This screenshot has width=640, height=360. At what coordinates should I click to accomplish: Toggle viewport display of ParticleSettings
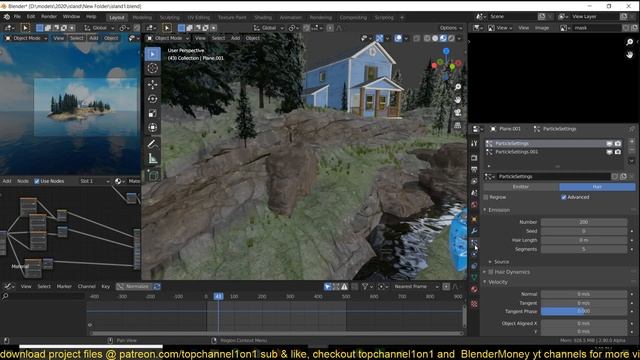coord(609,144)
